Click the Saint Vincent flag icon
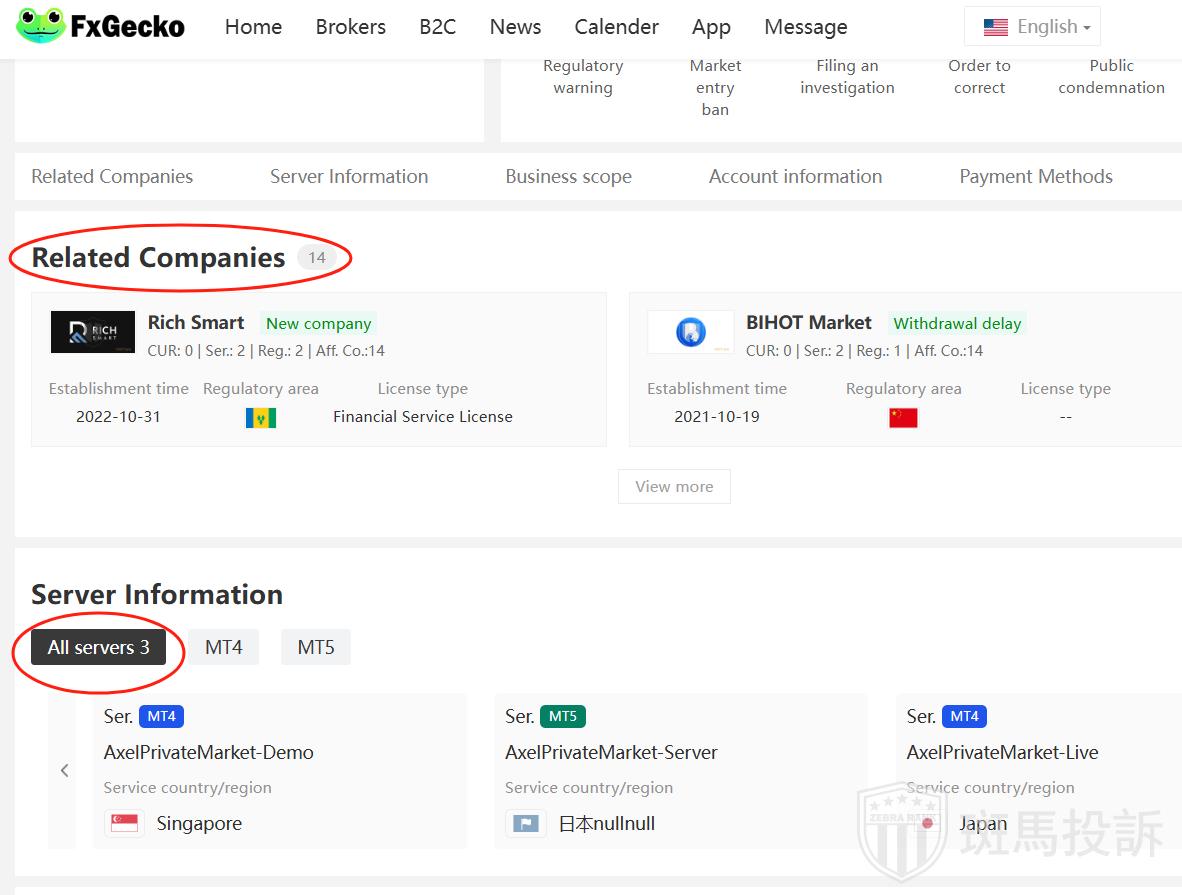This screenshot has height=895, width=1182. coord(261,418)
